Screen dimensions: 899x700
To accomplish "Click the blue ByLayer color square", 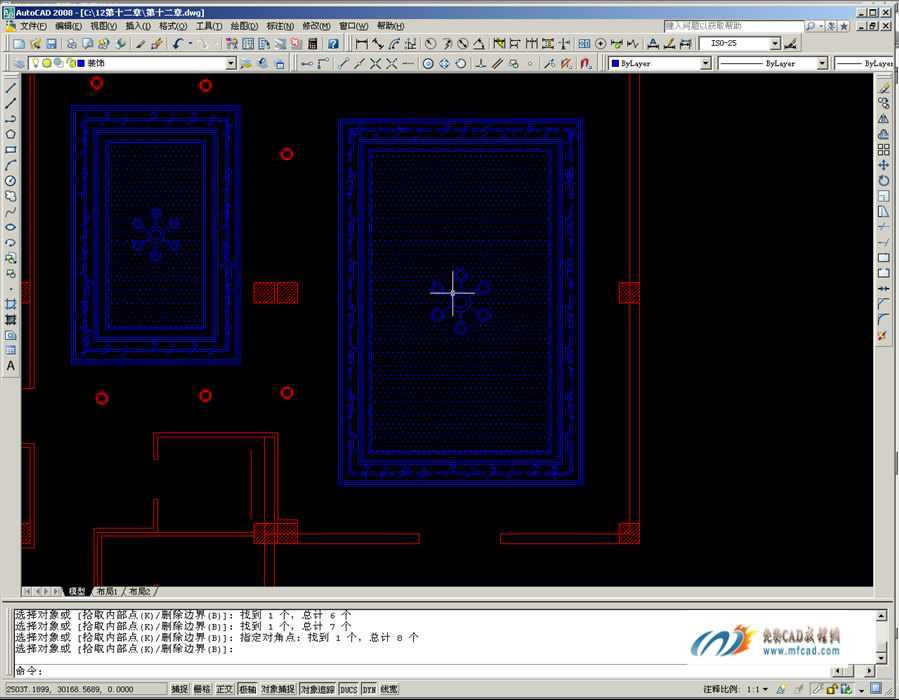I will coord(615,64).
